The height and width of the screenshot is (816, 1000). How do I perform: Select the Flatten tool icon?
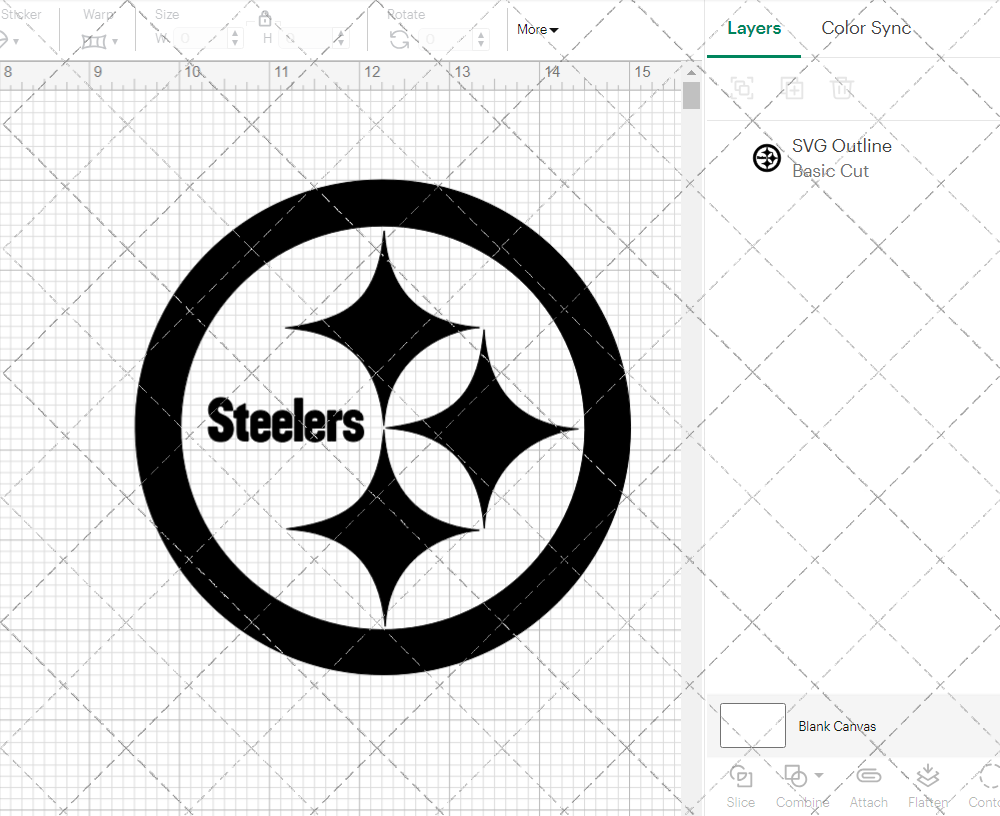(x=927, y=776)
